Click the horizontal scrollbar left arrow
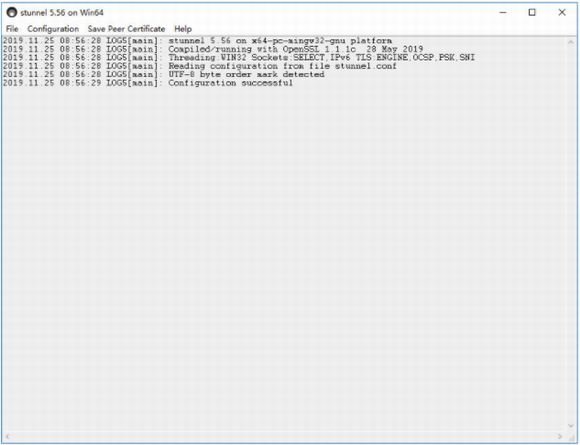Screen dimensions: 580x445 coord(7,436)
